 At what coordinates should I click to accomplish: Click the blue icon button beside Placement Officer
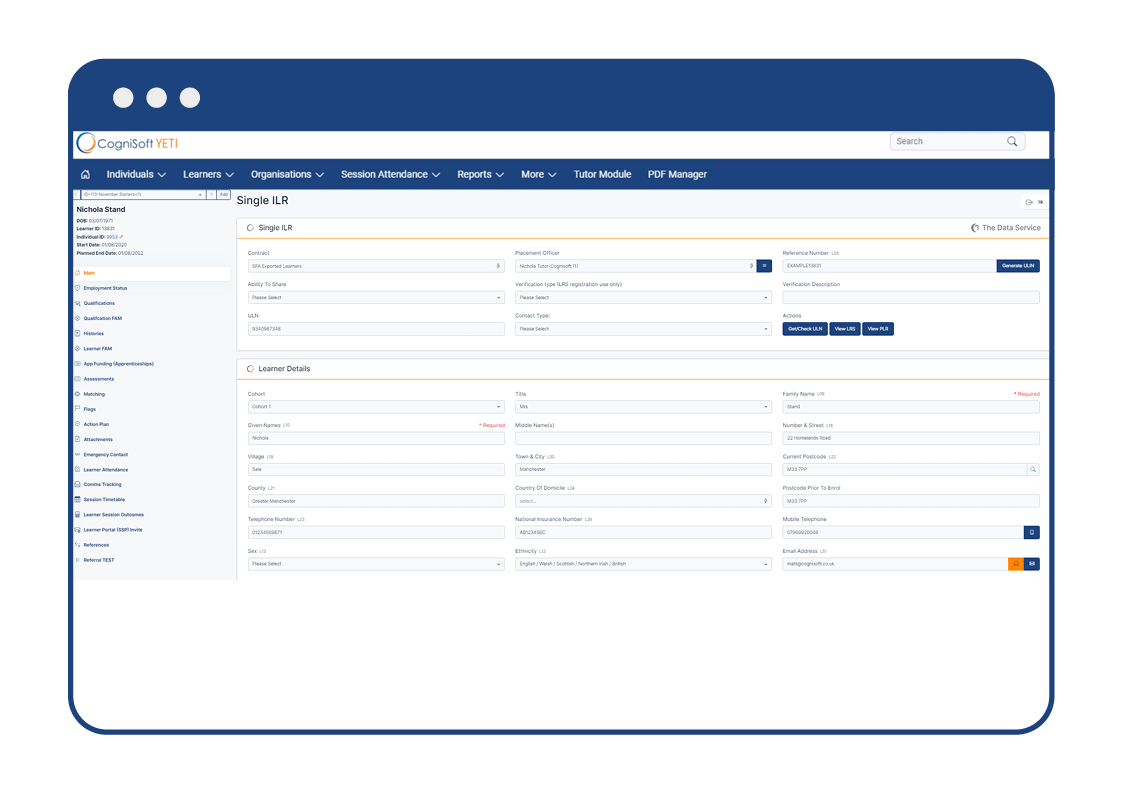coord(764,266)
